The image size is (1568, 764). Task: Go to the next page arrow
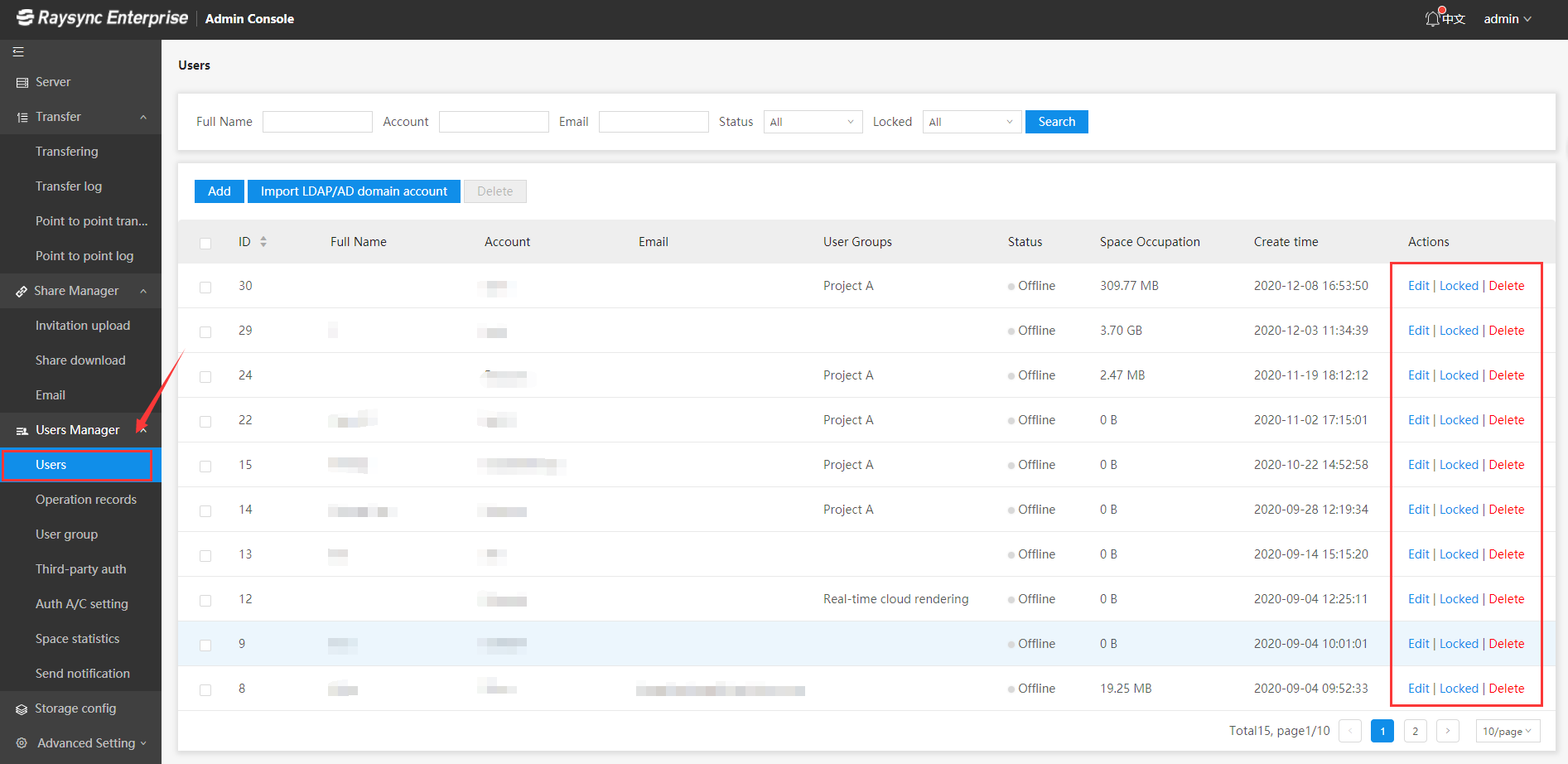point(1448,731)
